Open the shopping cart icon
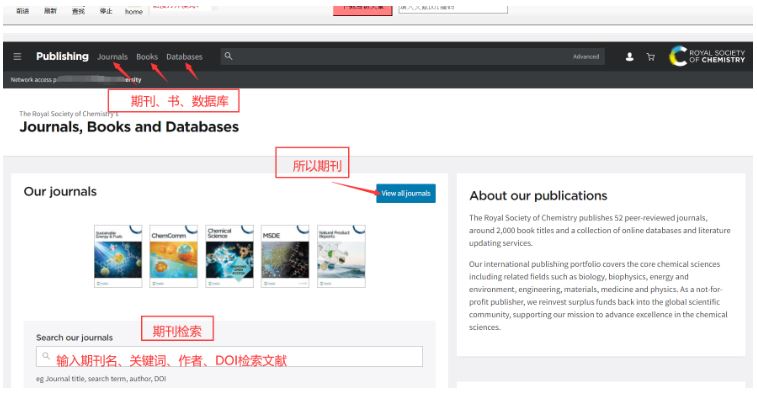 651,57
